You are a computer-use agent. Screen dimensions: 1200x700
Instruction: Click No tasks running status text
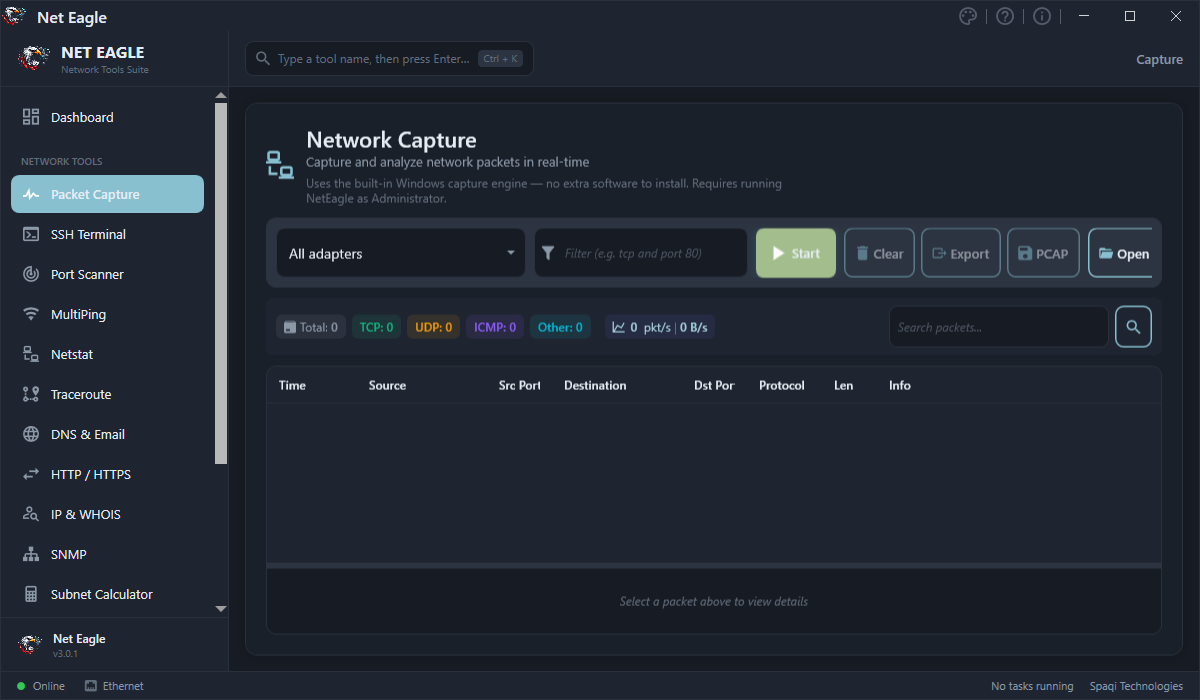click(x=1032, y=686)
